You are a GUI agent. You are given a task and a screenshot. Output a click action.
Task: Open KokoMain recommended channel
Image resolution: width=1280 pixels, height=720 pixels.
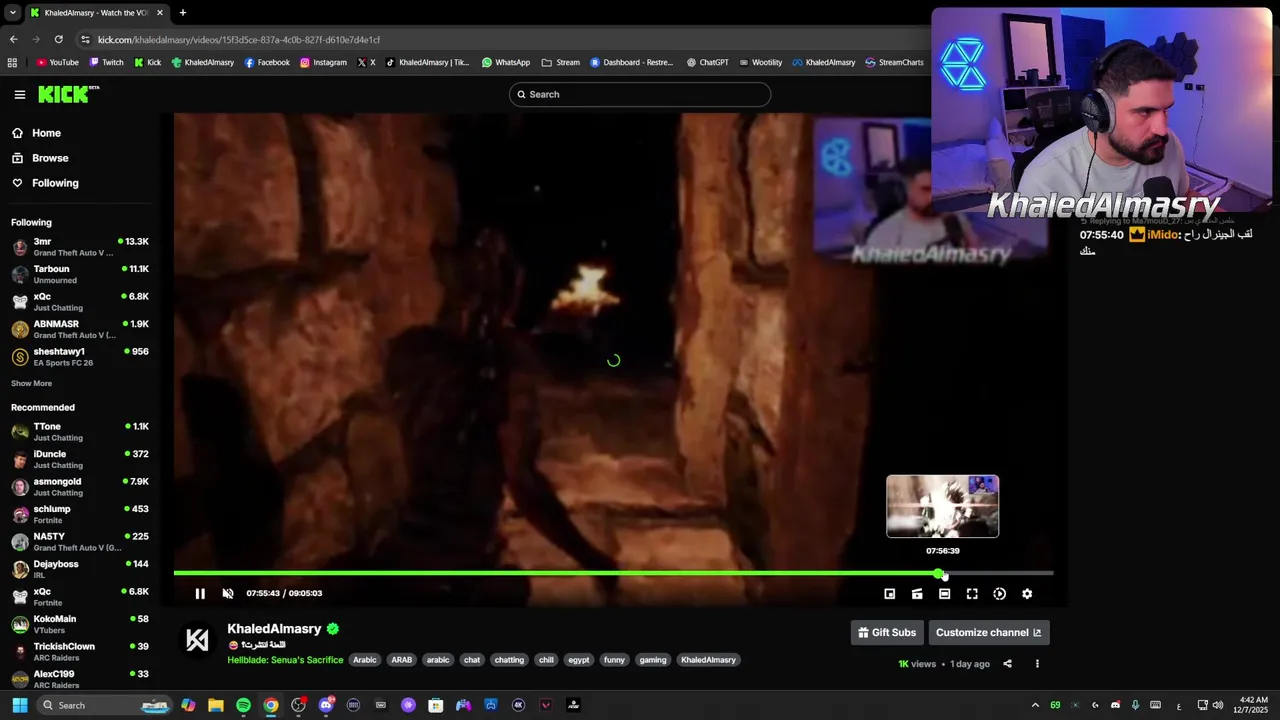(x=80, y=624)
